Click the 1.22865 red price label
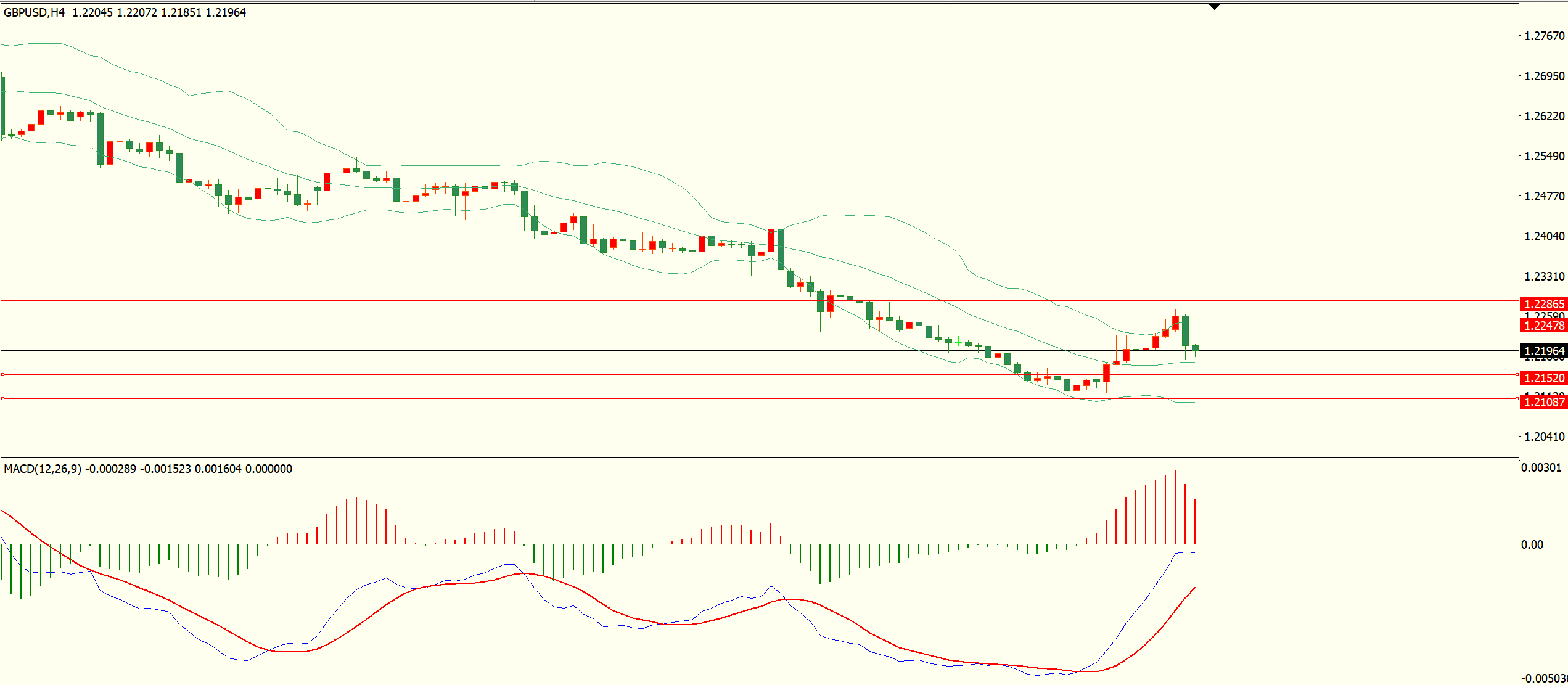Screen dimensions: 1568x685 pyautogui.click(x=1543, y=304)
